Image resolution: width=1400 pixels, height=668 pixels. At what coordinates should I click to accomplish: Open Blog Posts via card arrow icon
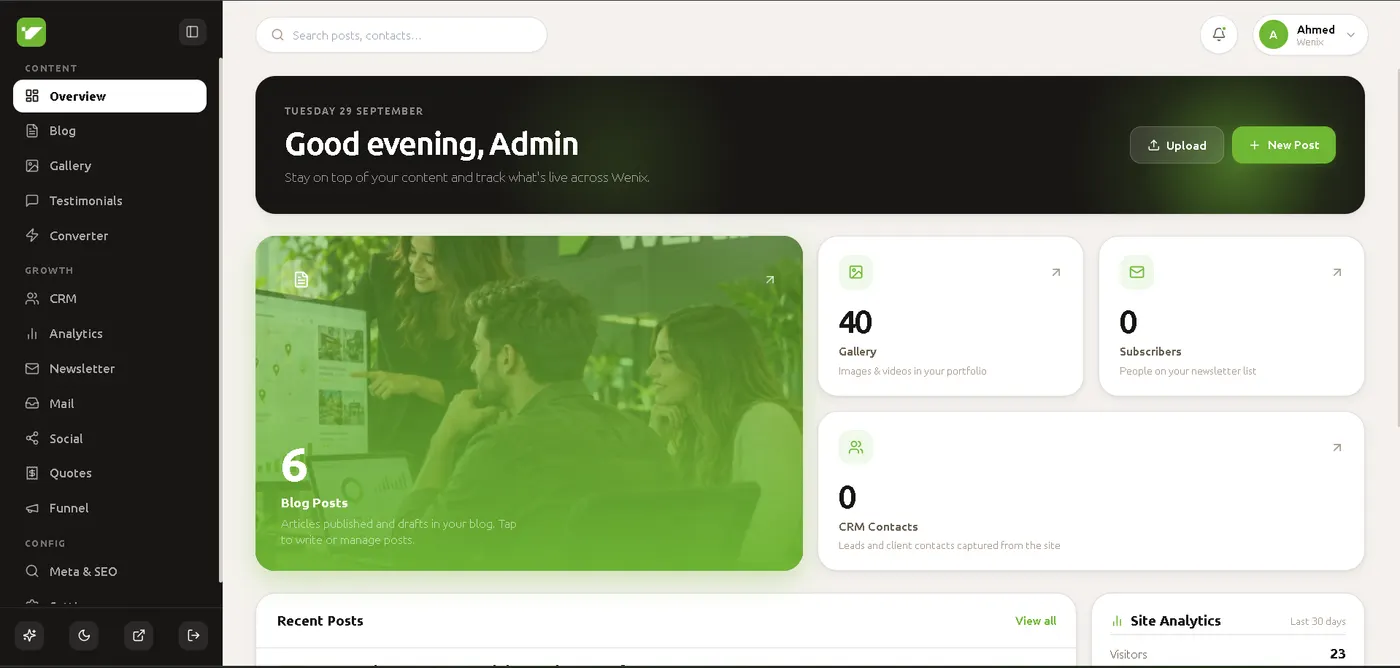(x=770, y=280)
